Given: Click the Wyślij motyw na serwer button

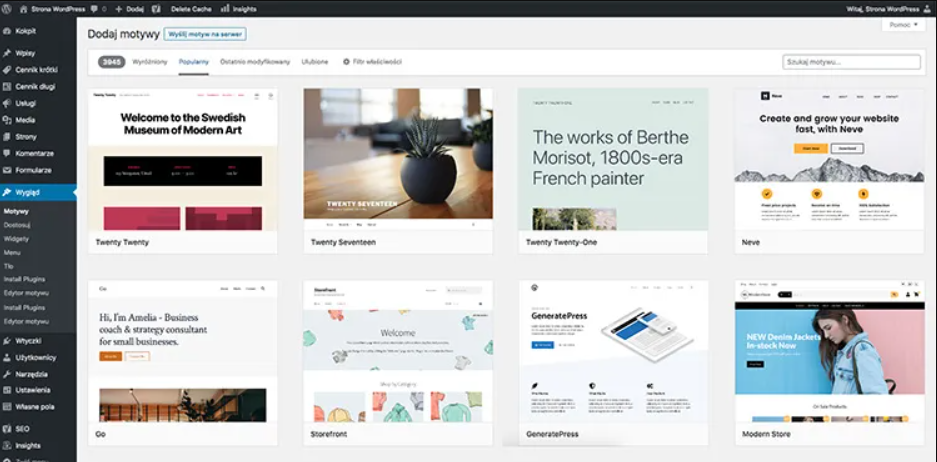Looking at the screenshot, I should (205, 34).
